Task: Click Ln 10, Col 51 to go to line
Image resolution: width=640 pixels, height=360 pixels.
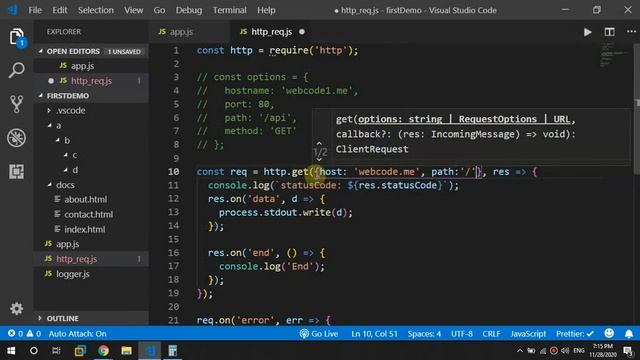Action: [x=374, y=334]
